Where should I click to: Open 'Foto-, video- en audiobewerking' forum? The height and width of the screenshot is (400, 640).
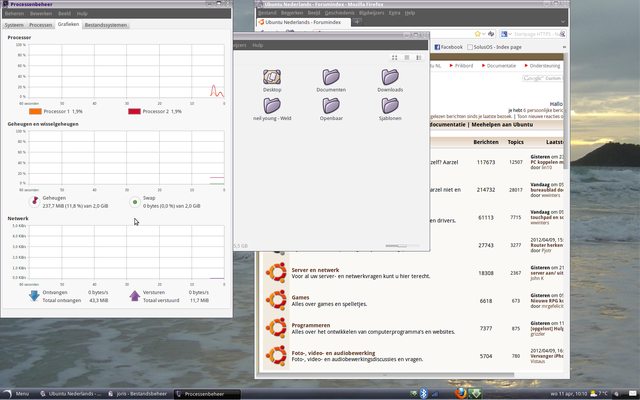click(x=333, y=353)
